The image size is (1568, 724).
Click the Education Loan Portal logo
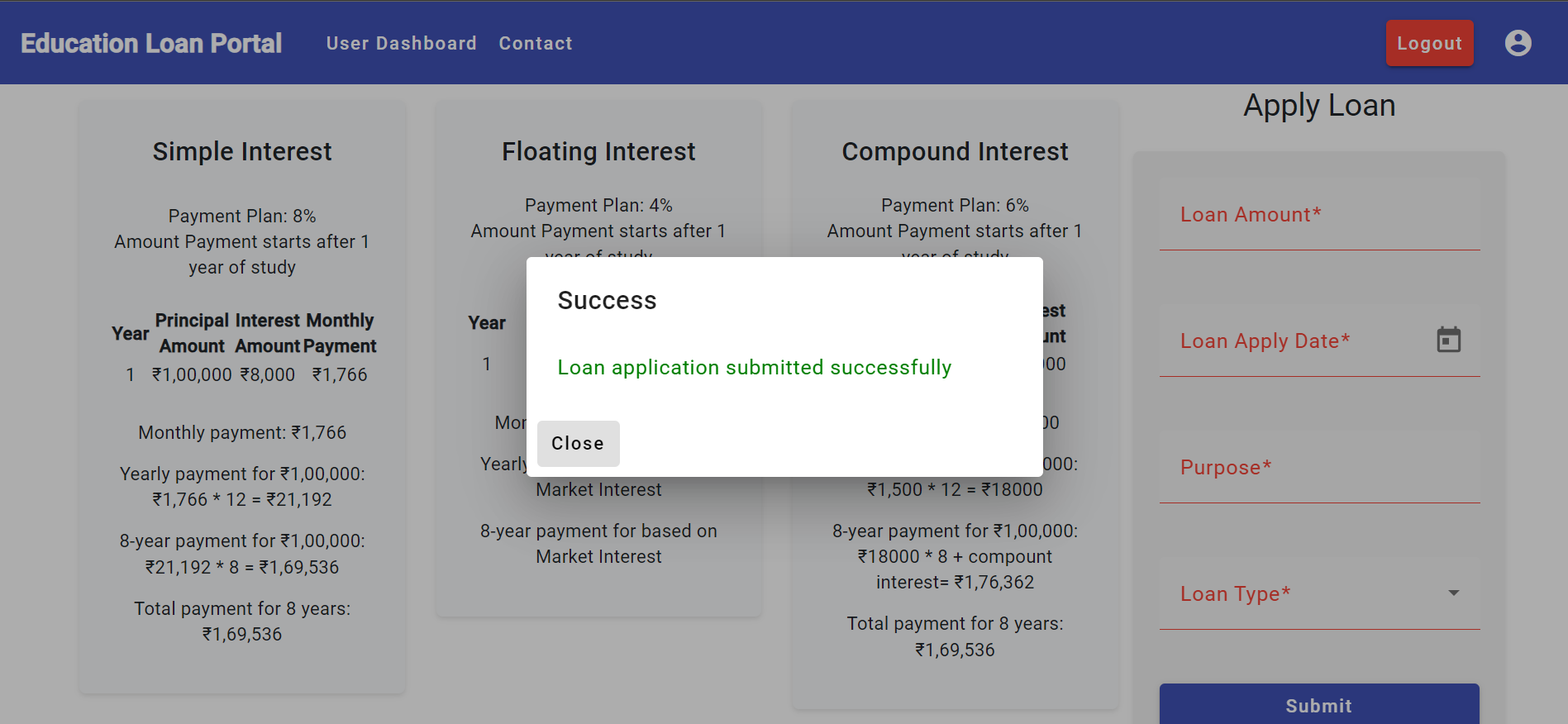[150, 42]
